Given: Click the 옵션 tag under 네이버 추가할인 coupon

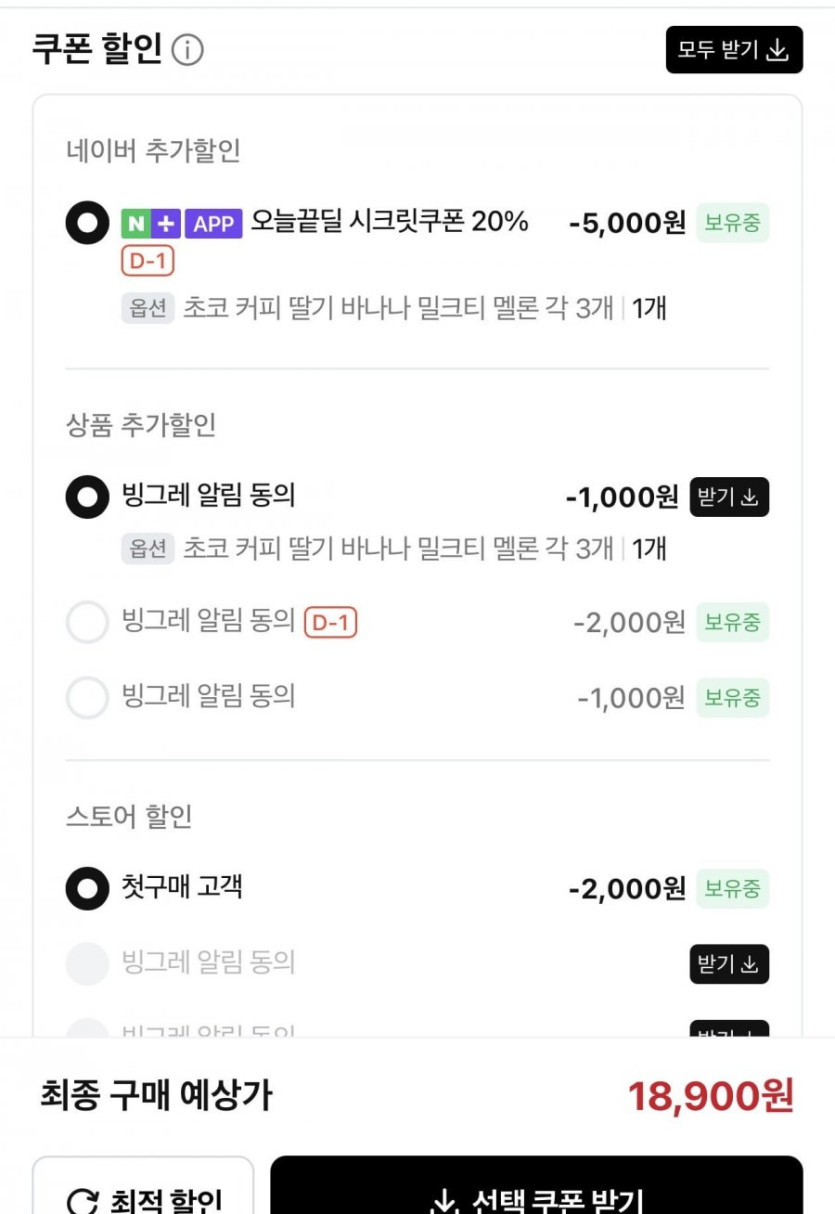Looking at the screenshot, I should click(x=148, y=308).
